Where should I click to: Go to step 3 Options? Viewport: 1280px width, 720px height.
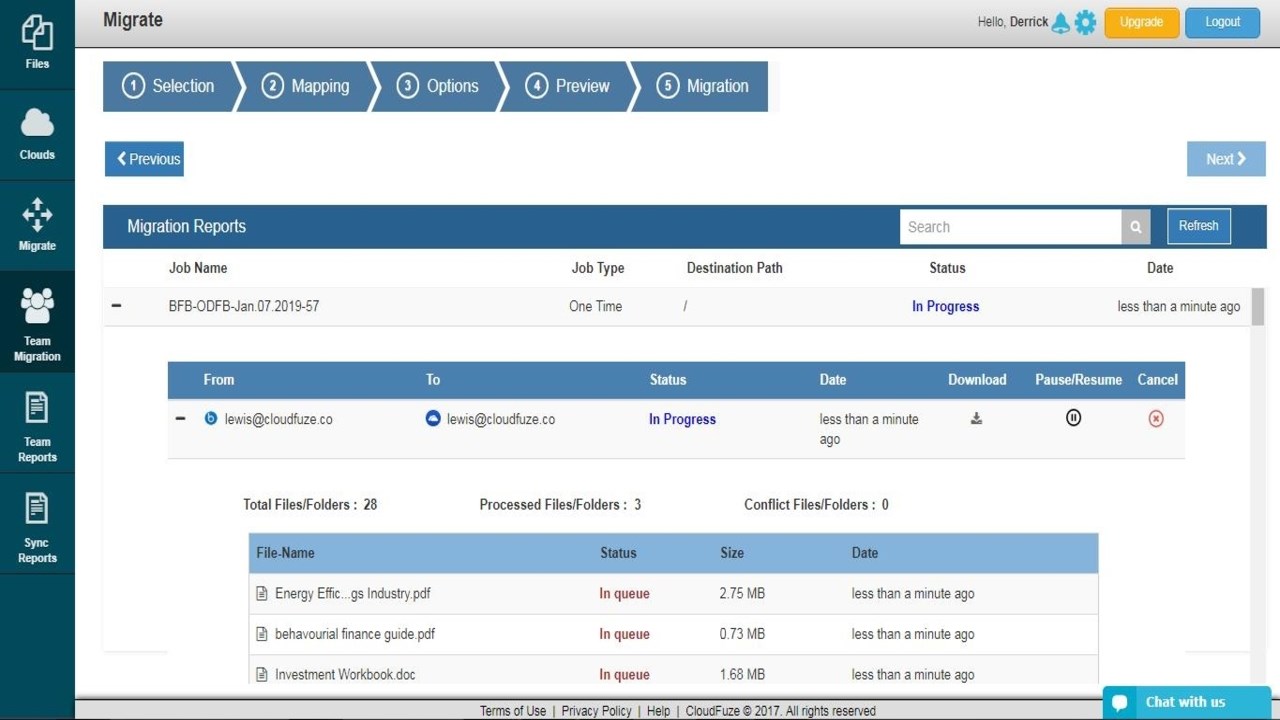coord(438,86)
